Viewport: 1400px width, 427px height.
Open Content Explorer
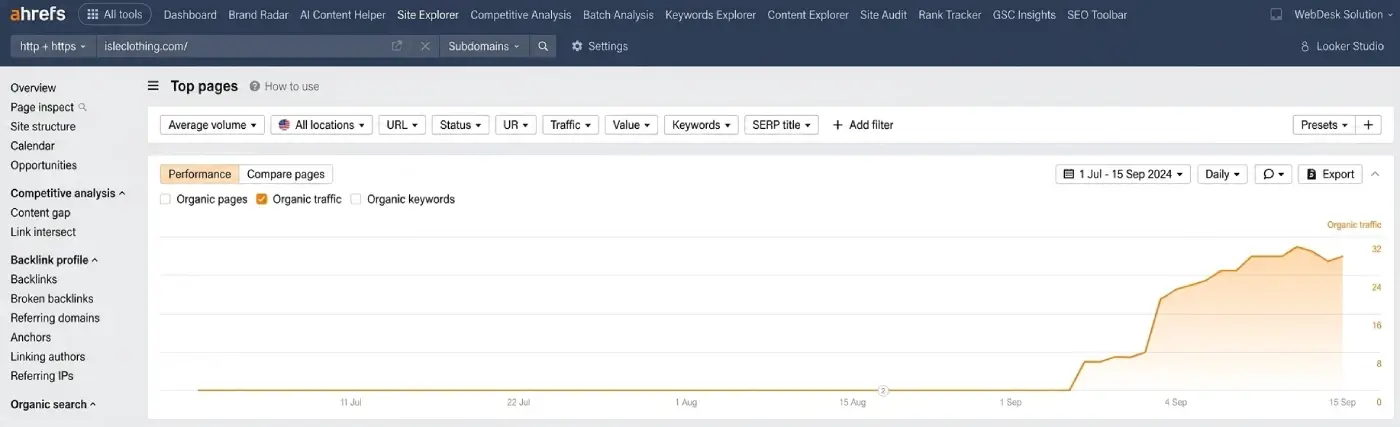point(808,15)
